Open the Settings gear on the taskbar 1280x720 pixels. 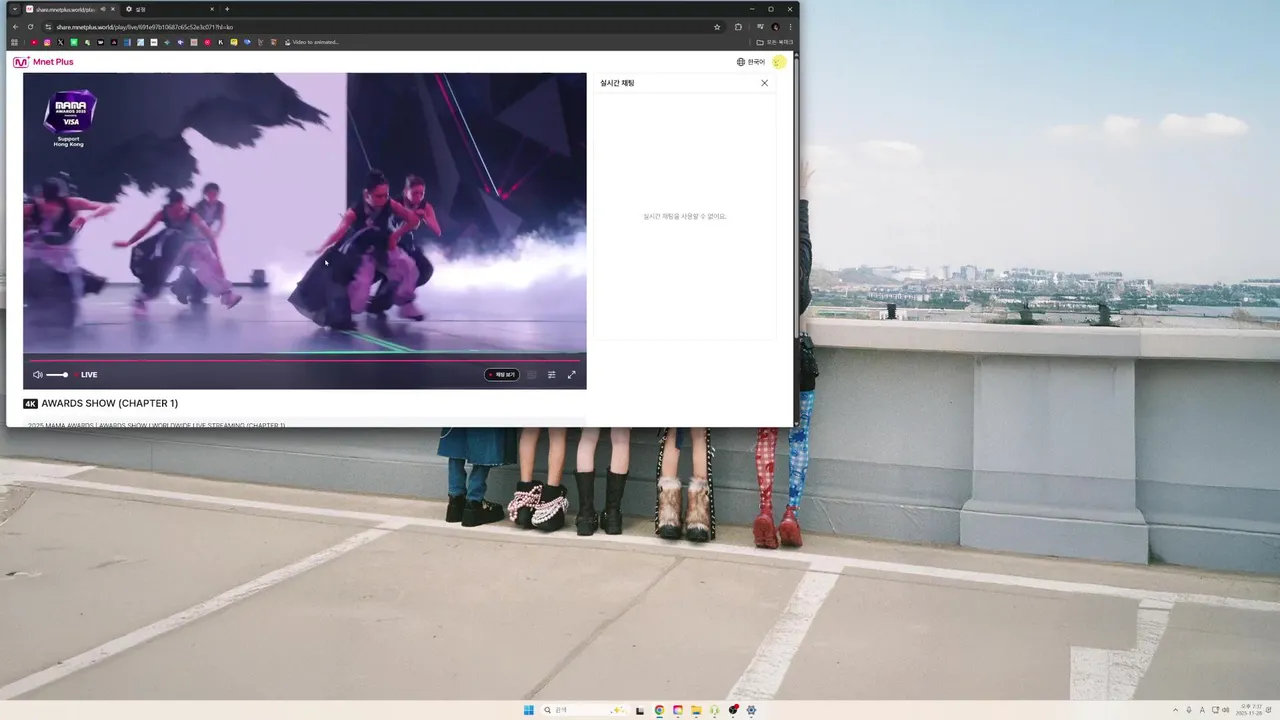pos(751,710)
